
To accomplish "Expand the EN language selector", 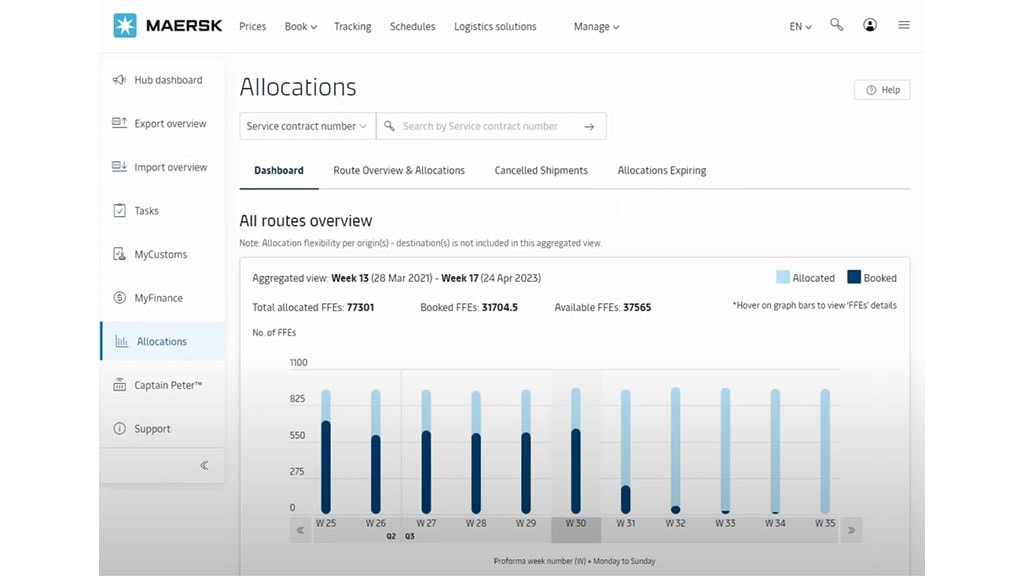I will point(800,26).
